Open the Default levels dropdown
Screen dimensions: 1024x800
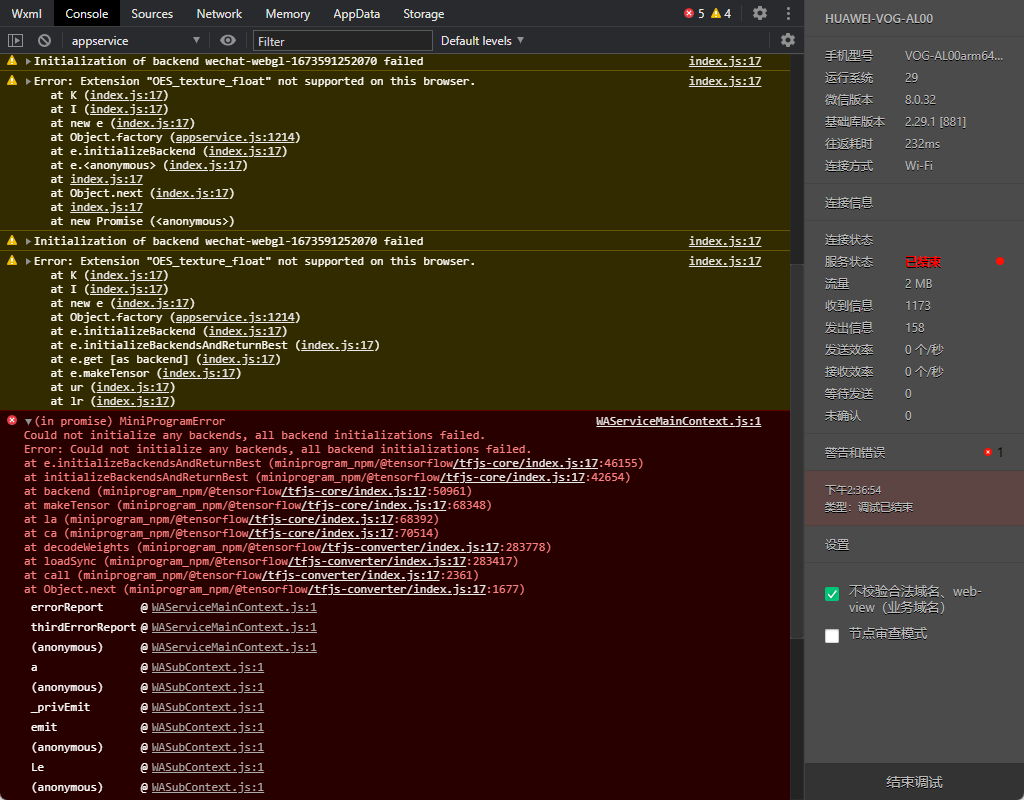[x=482, y=40]
